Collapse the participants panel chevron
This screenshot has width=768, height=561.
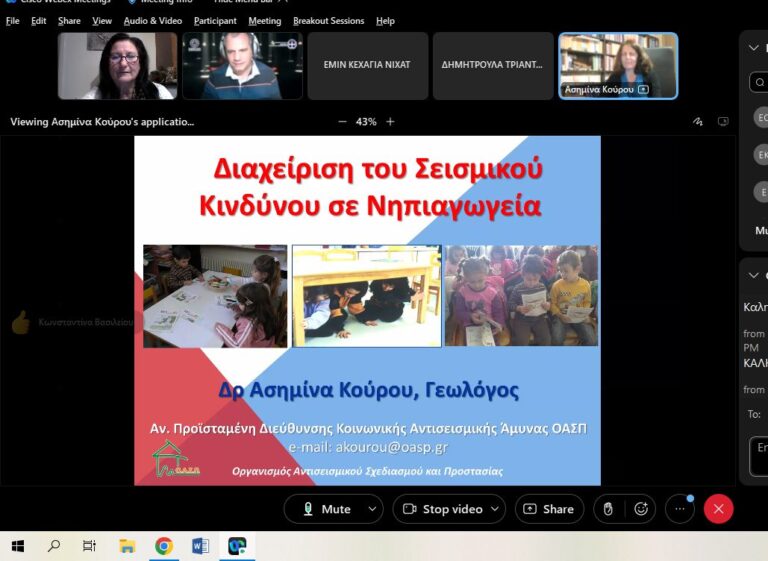point(755,47)
